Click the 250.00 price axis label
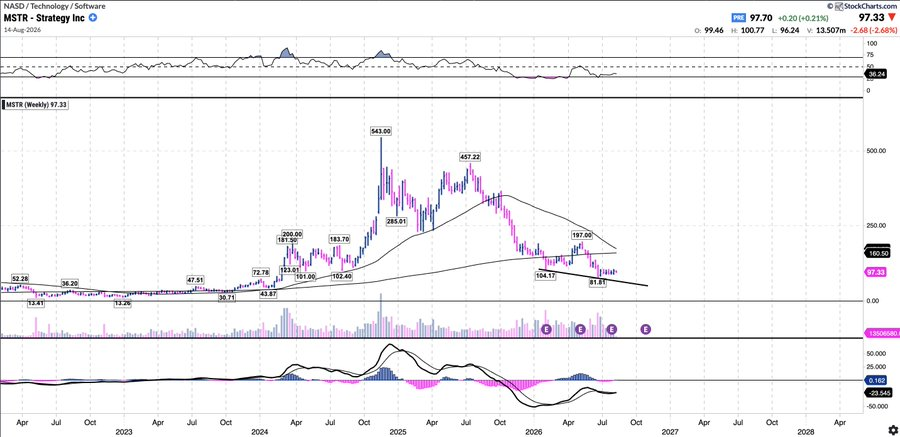The width and height of the screenshot is (900, 437). (876, 226)
